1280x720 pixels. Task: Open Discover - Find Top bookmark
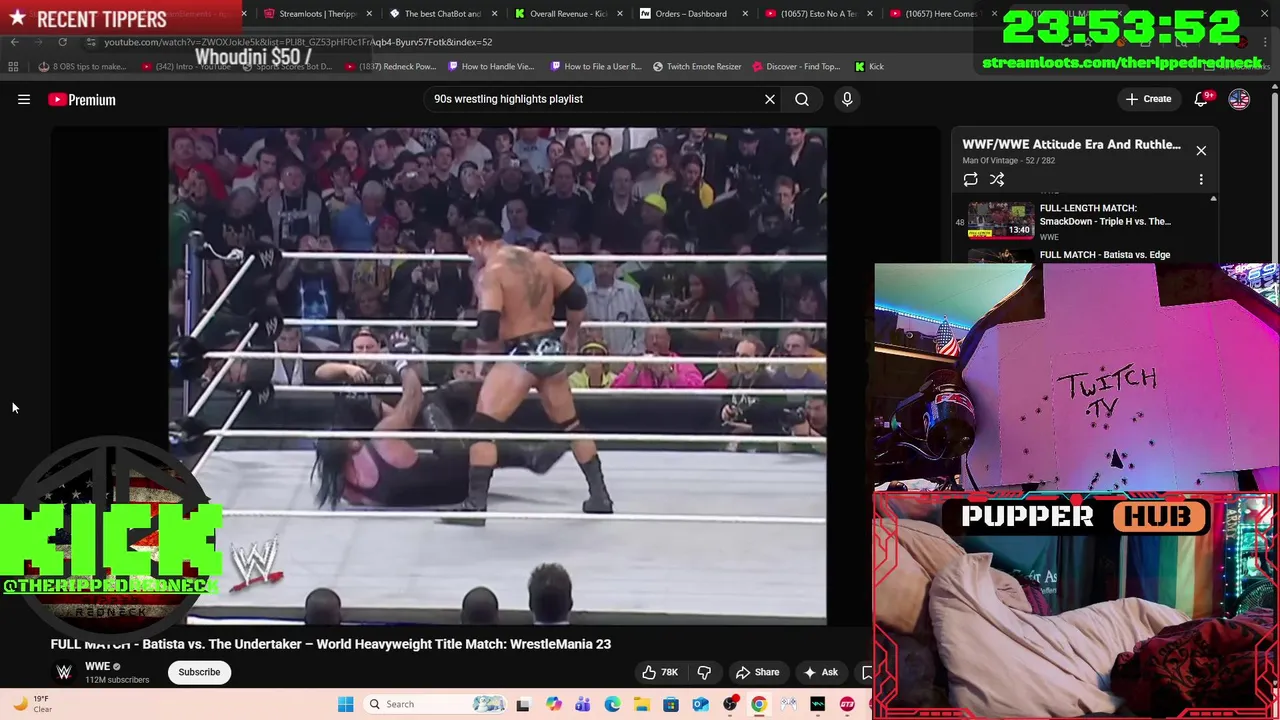click(796, 66)
